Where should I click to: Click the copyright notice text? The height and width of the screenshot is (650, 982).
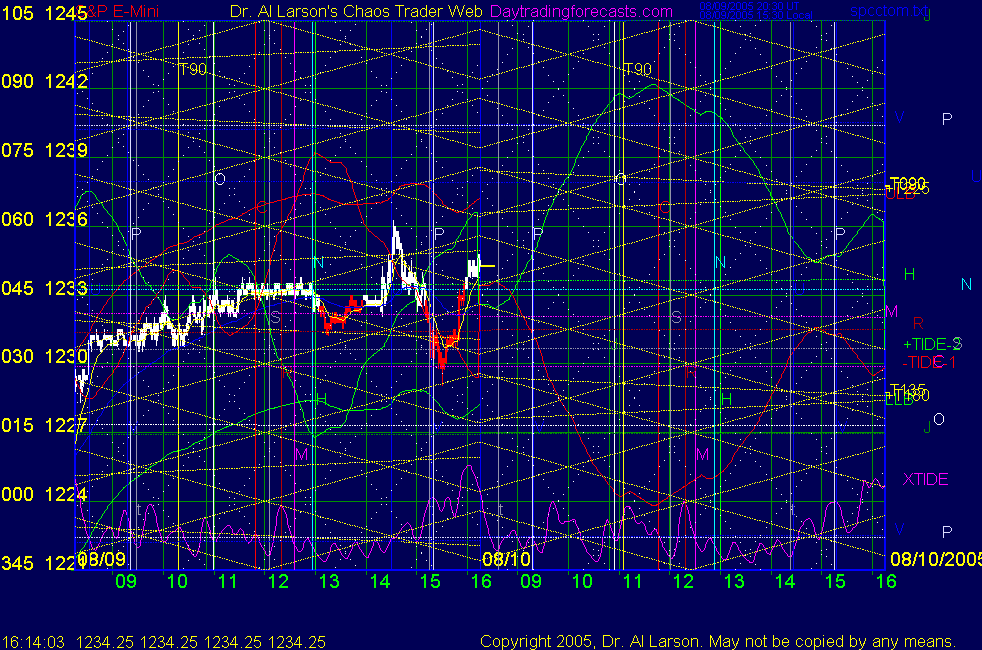pos(718,641)
